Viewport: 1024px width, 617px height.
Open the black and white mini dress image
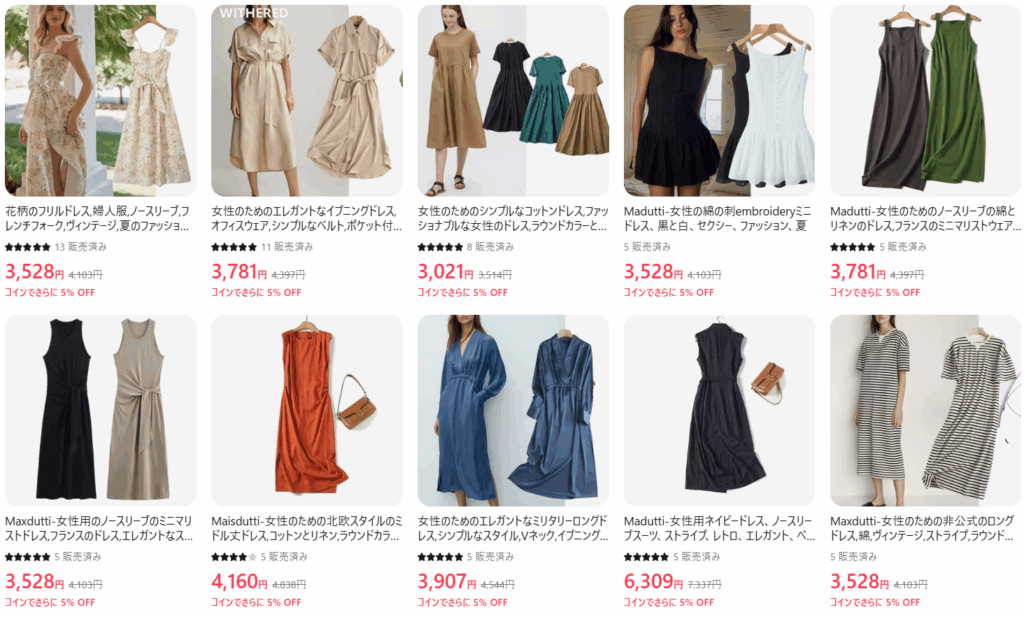720,101
